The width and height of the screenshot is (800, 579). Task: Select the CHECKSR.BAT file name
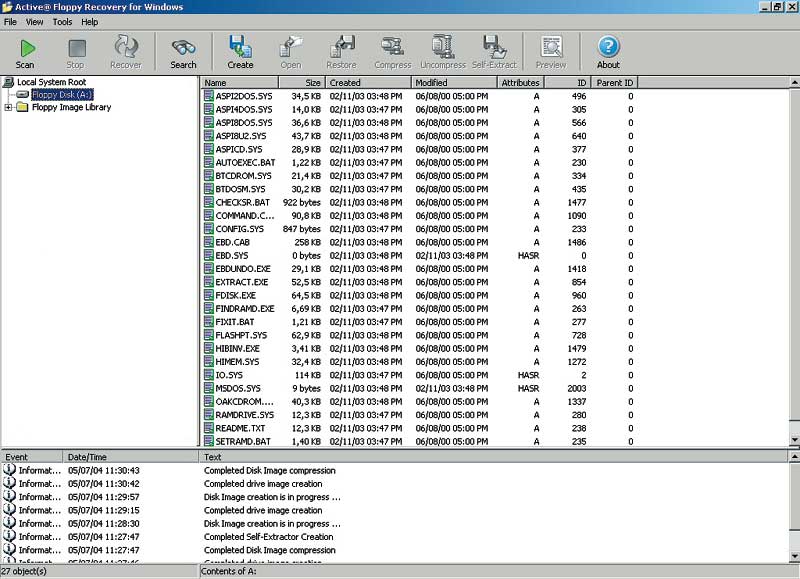[242, 203]
